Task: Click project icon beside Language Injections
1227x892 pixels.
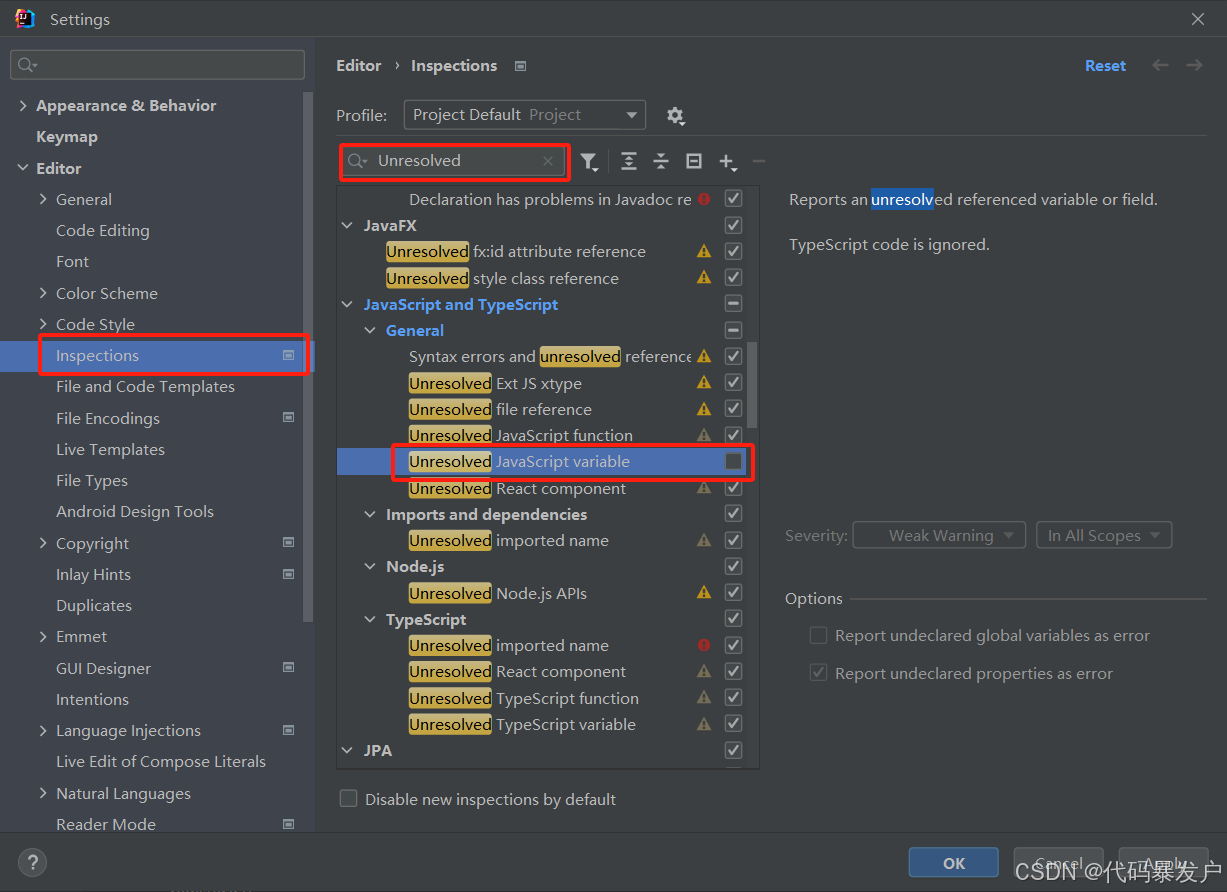Action: (289, 730)
